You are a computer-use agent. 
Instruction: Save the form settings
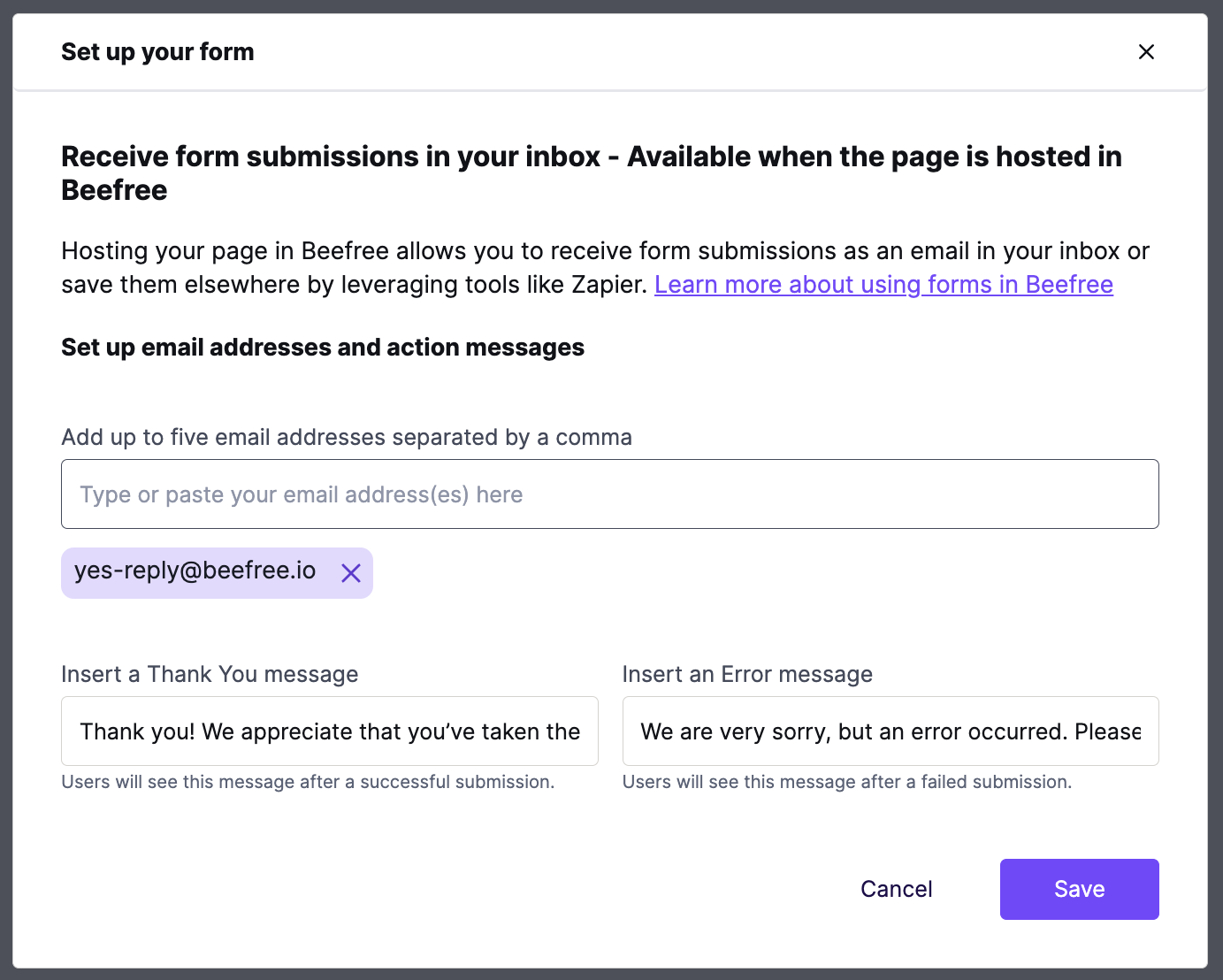pyautogui.click(x=1079, y=889)
